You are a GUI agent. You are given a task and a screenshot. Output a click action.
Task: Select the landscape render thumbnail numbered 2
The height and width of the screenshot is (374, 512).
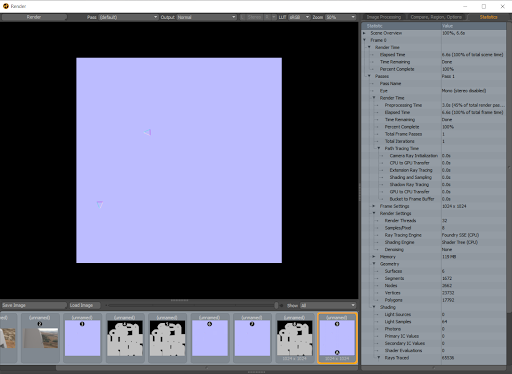40,338
